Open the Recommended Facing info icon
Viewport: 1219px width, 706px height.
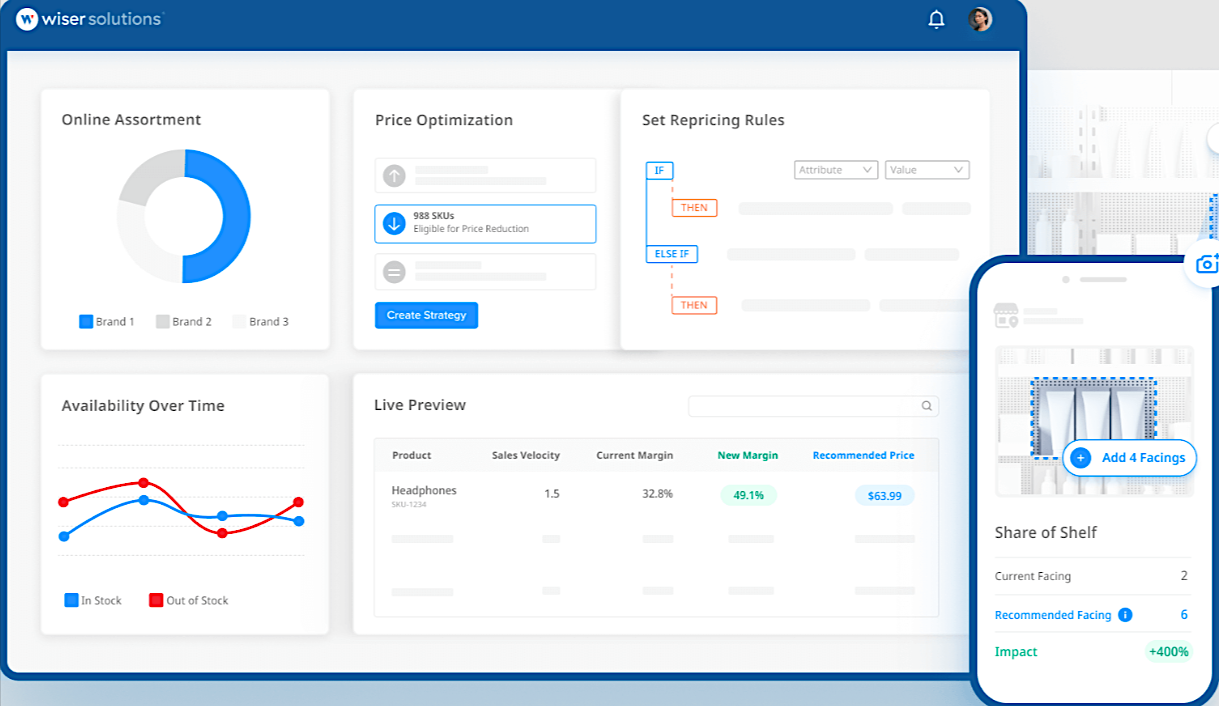pyautogui.click(x=1125, y=615)
